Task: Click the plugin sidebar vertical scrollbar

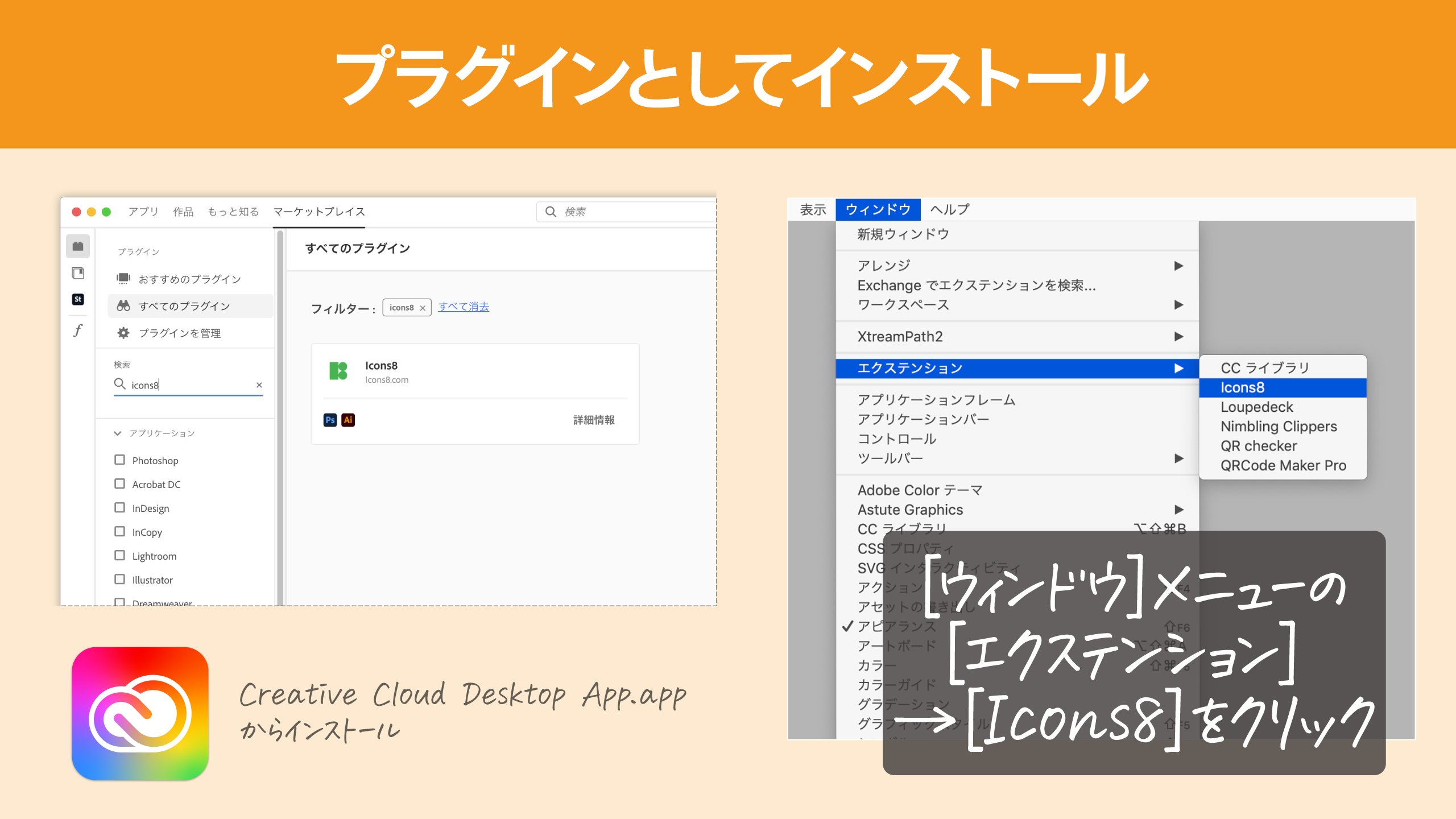Action: (280, 417)
